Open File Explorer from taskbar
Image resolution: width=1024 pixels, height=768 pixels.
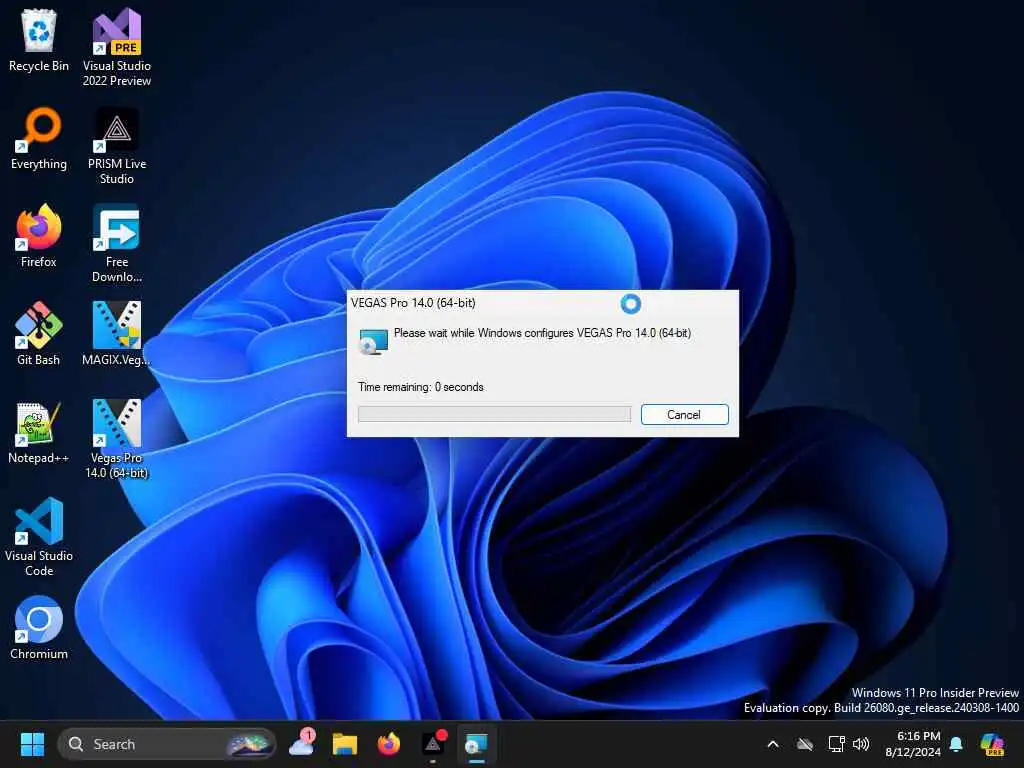[345, 744]
